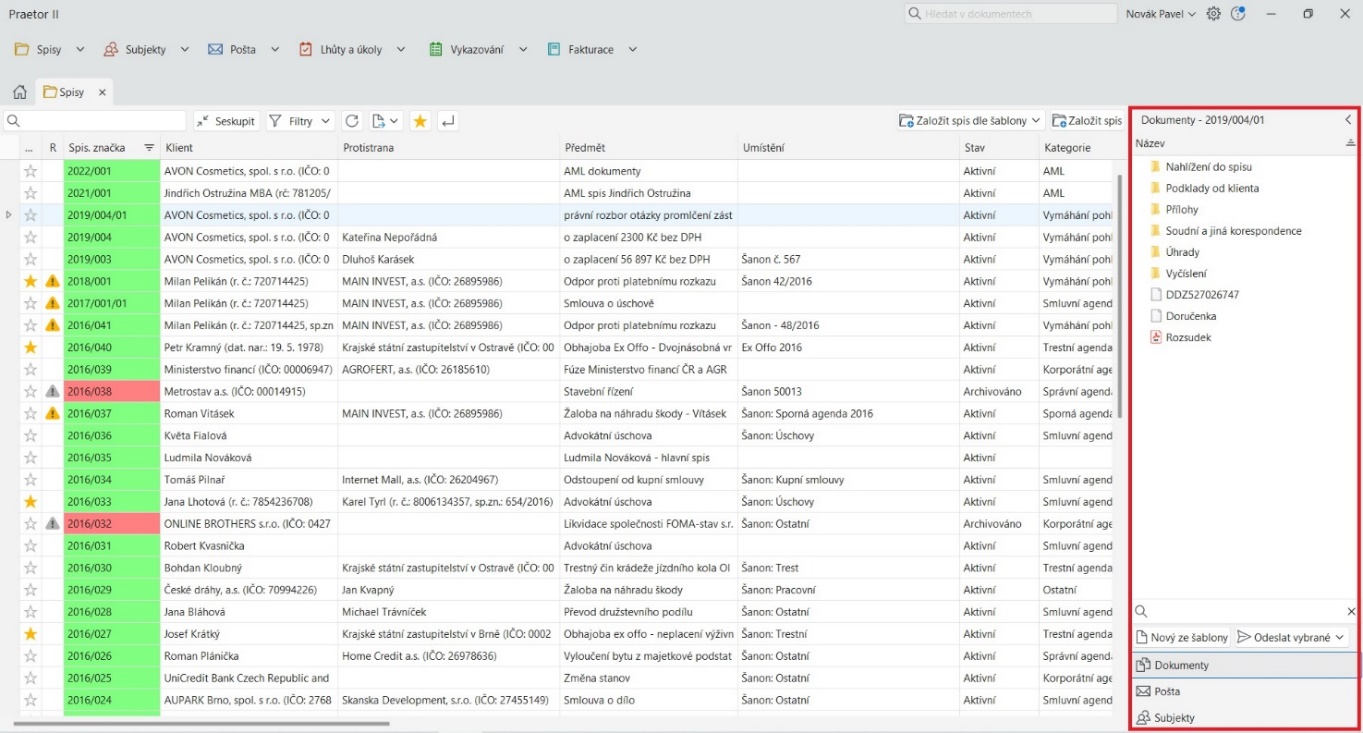The image size is (1363, 733).
Task: Click the enter arrow icon in toolbar
Action: (448, 121)
